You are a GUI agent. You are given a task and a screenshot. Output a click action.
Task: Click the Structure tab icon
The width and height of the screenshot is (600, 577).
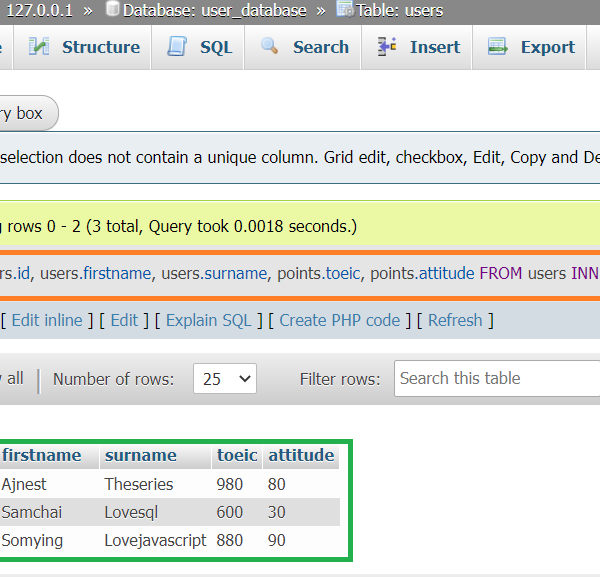[39, 47]
